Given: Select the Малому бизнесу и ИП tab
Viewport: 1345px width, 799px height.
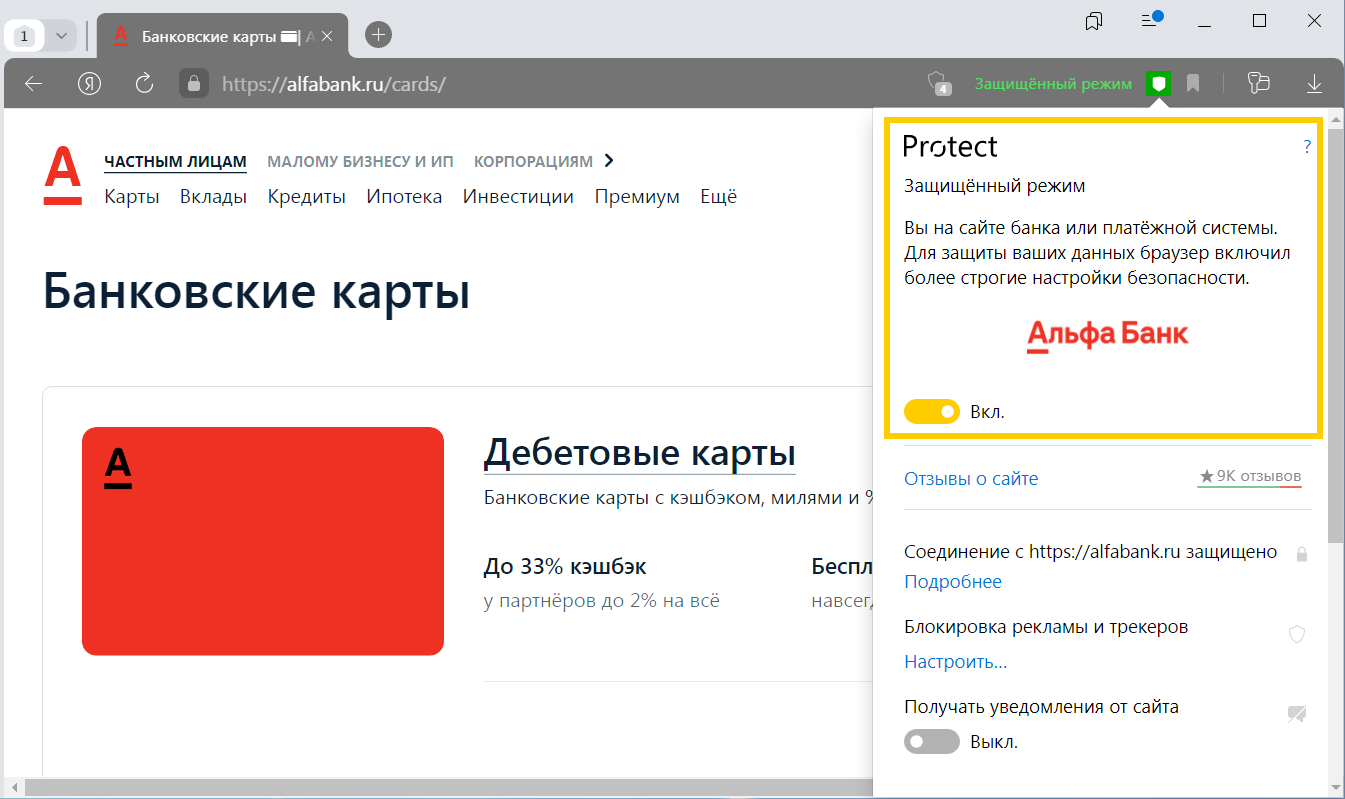Looking at the screenshot, I should [x=360, y=162].
